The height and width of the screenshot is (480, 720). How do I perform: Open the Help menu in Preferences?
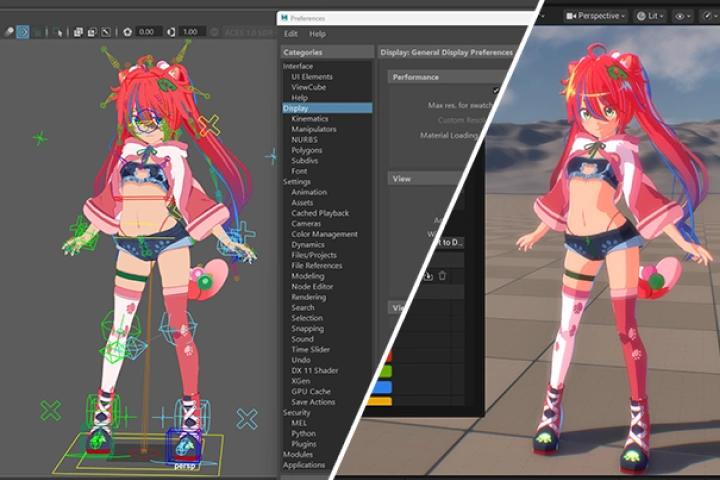point(317,34)
